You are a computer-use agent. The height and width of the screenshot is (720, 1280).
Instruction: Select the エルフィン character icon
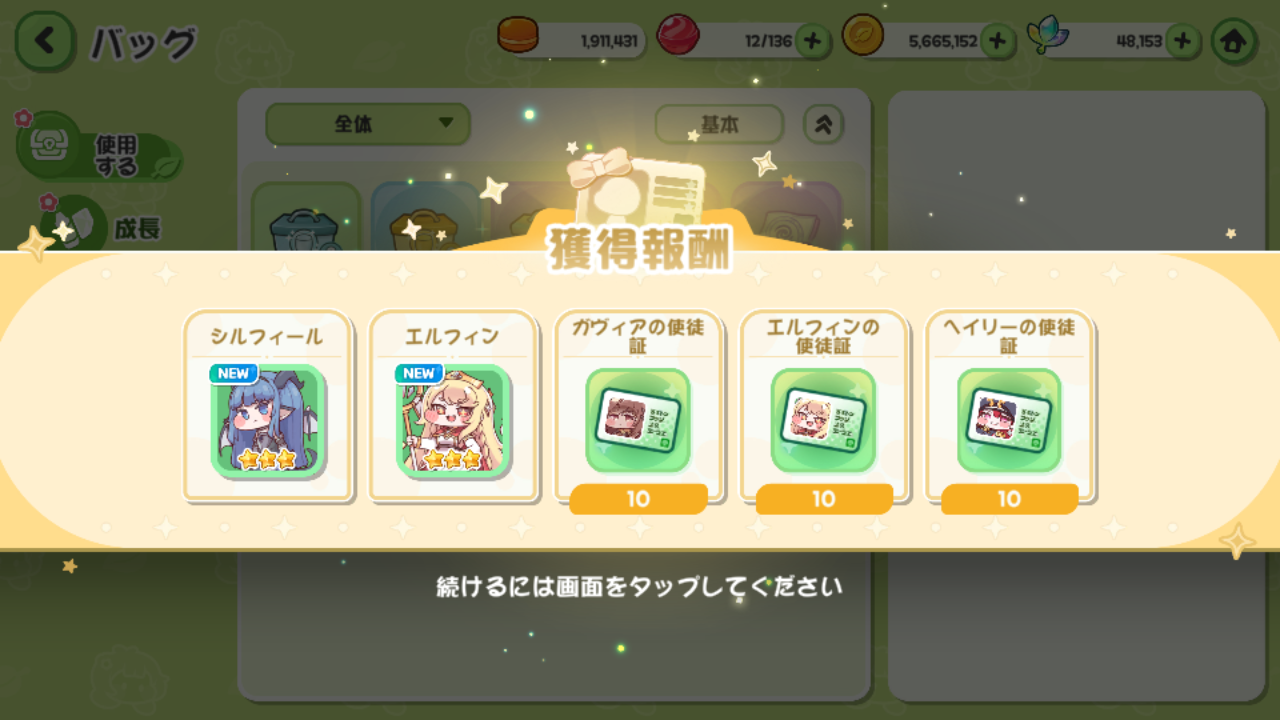click(x=454, y=420)
